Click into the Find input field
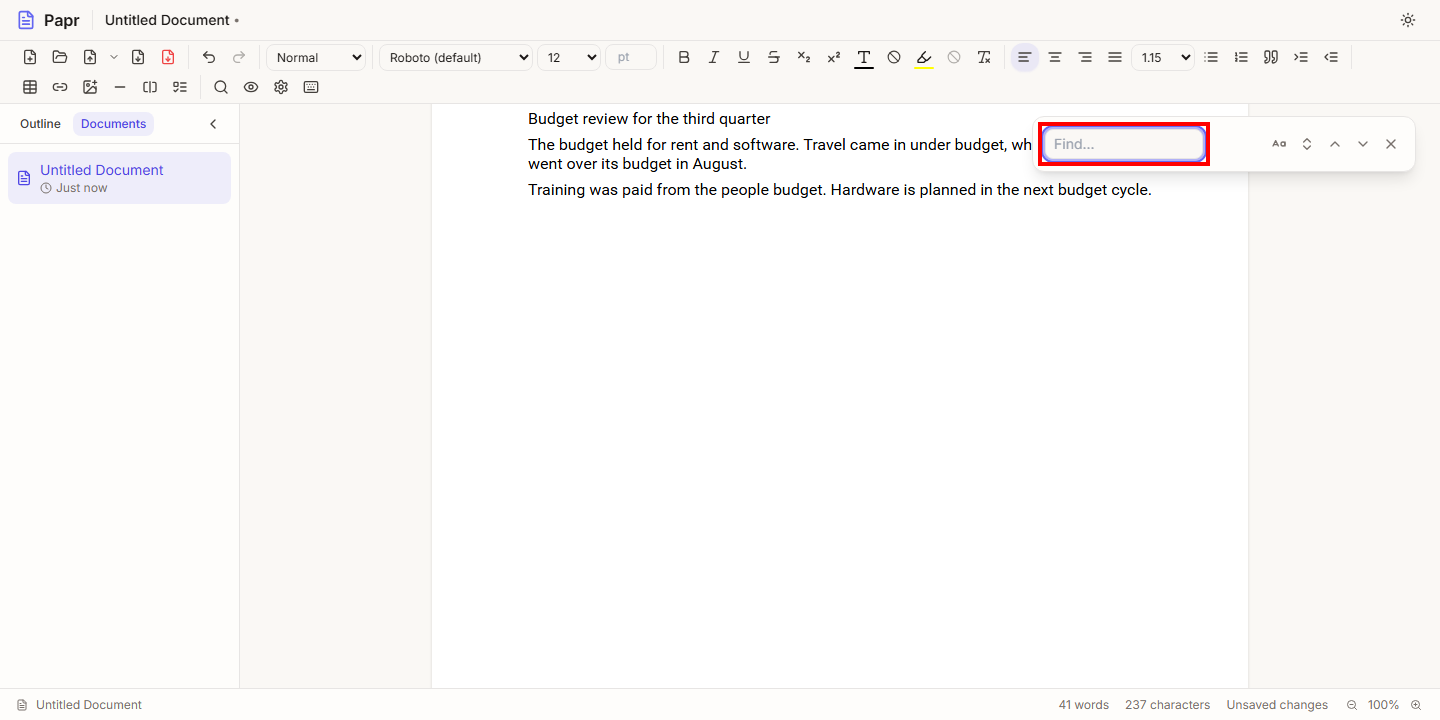 click(1124, 144)
